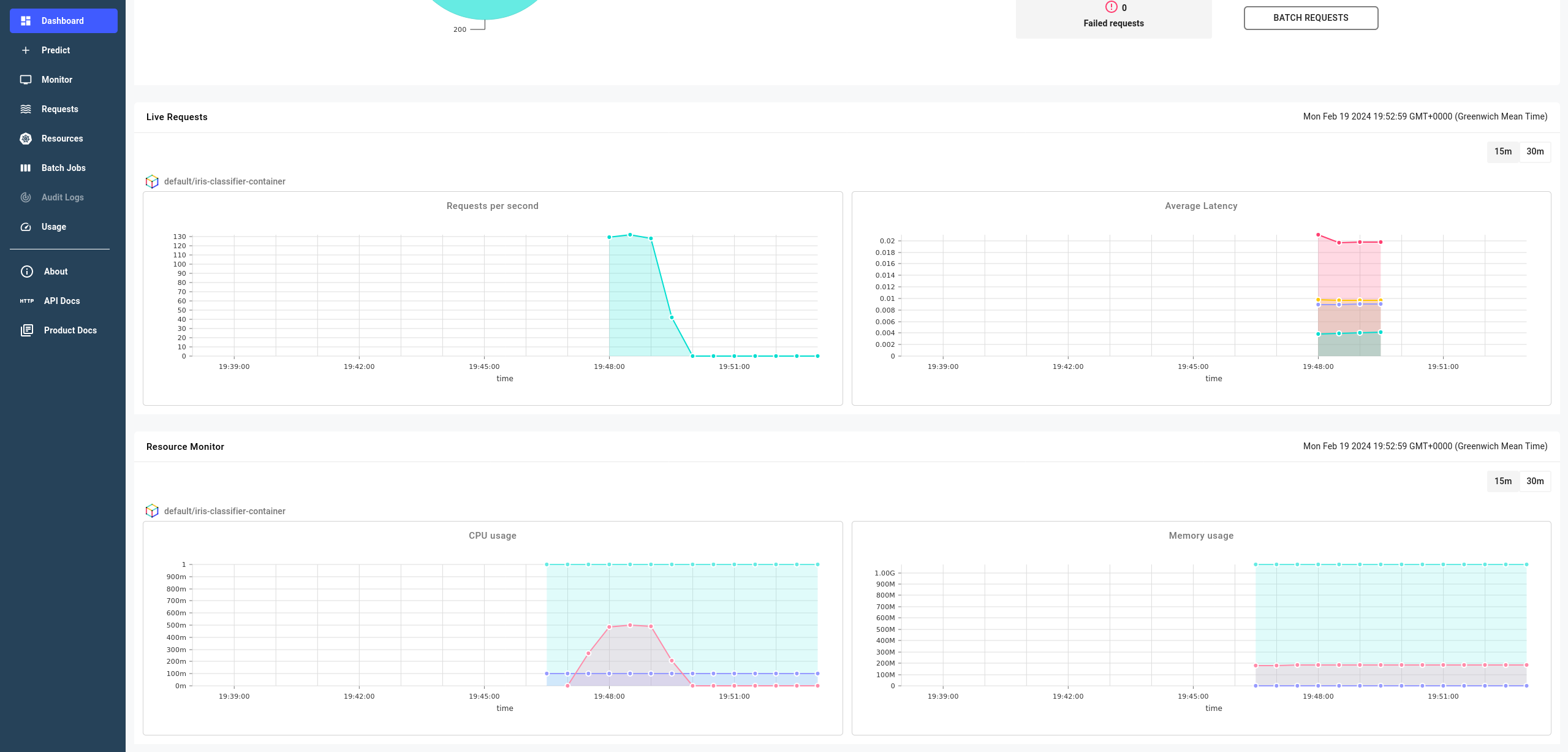Click the Memory usage chart title
Screen dimensions: 1568x752
[1201, 536]
